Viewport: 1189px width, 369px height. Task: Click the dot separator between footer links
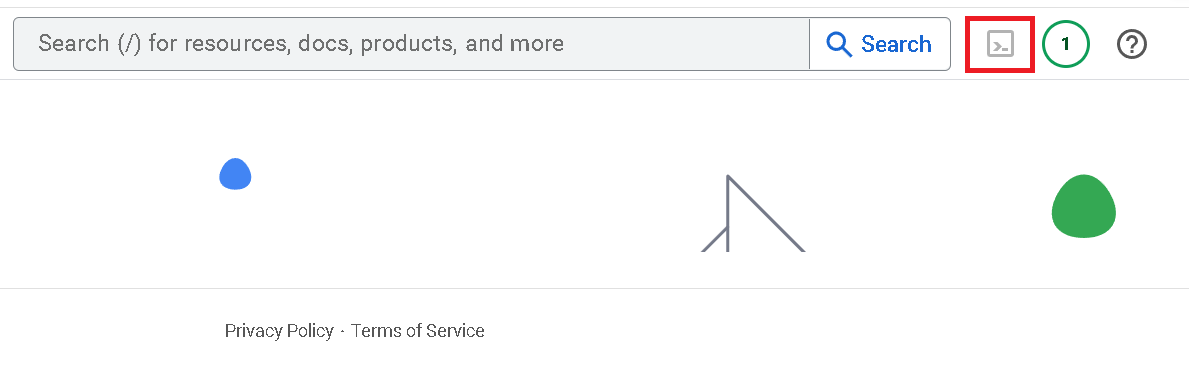(342, 332)
